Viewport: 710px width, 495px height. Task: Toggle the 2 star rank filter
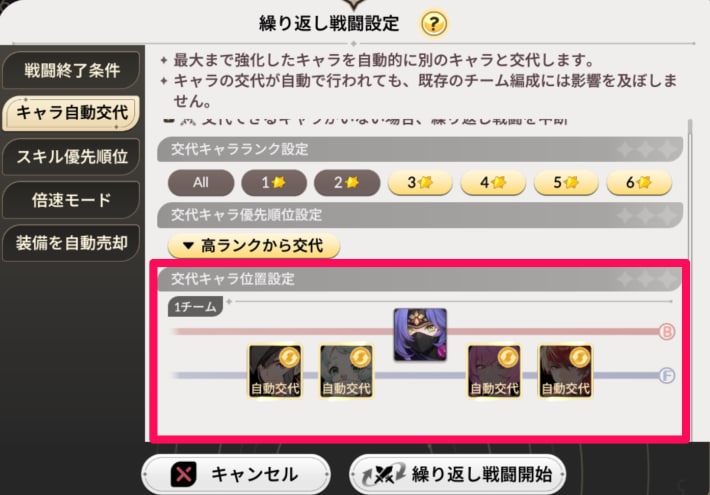(347, 183)
